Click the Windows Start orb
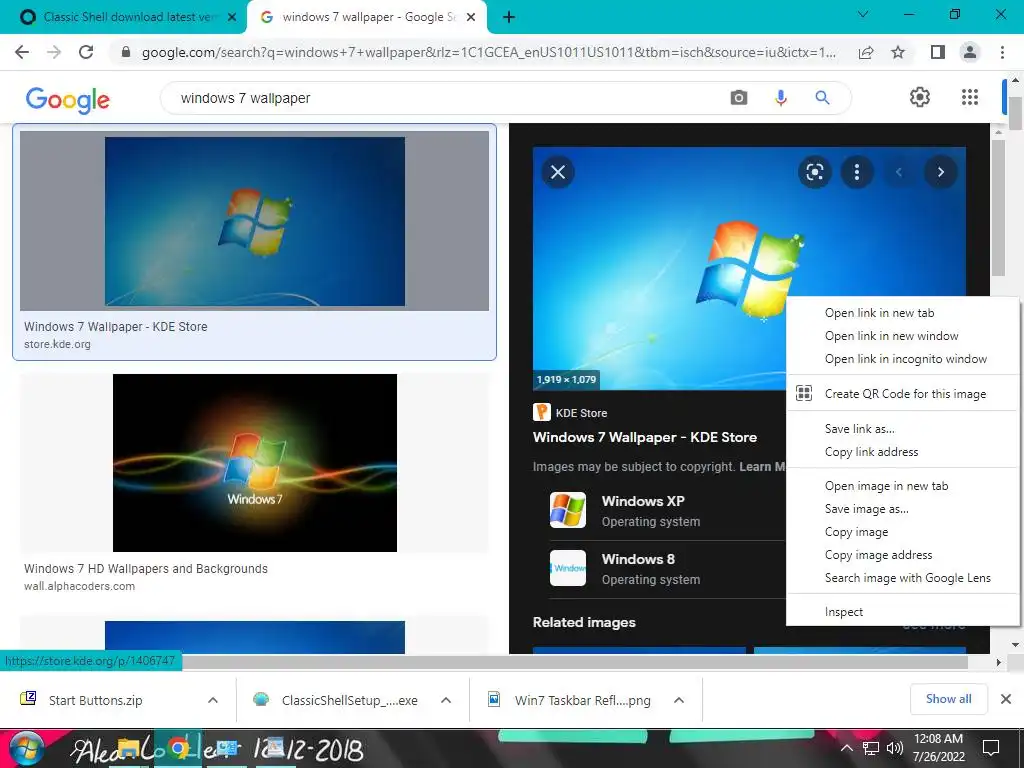Image resolution: width=1024 pixels, height=768 pixels. pyautogui.click(x=27, y=750)
